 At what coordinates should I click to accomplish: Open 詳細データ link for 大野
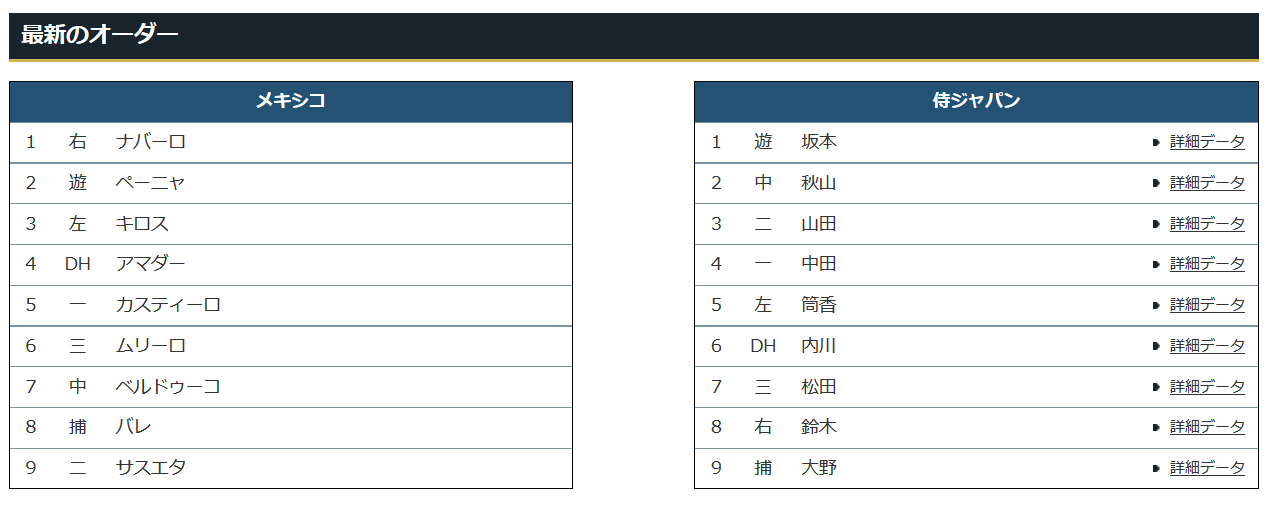coord(1207,468)
